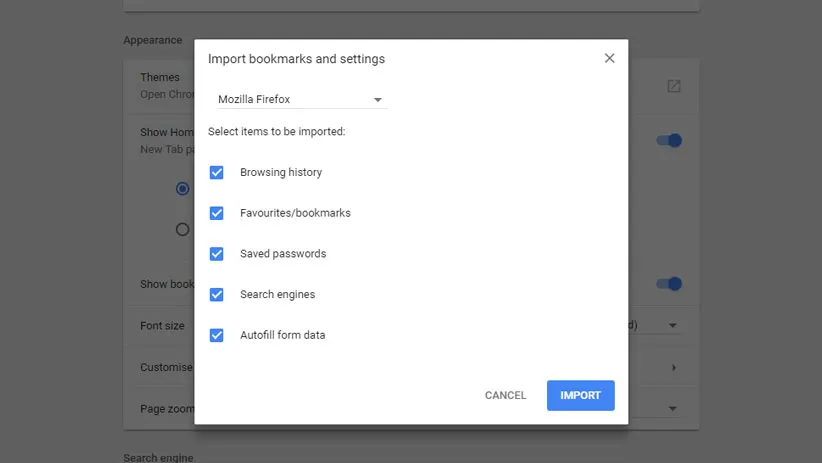Click the Themes external link icon
This screenshot has height=463, width=822.
[673, 86]
